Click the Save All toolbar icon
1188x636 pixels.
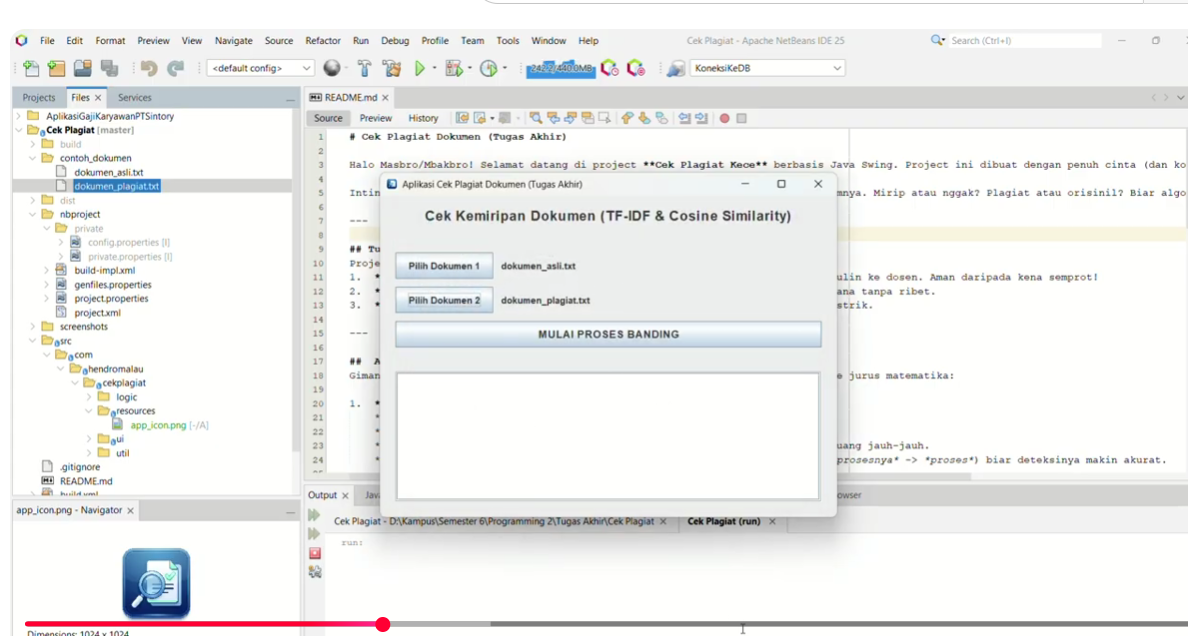(108, 68)
